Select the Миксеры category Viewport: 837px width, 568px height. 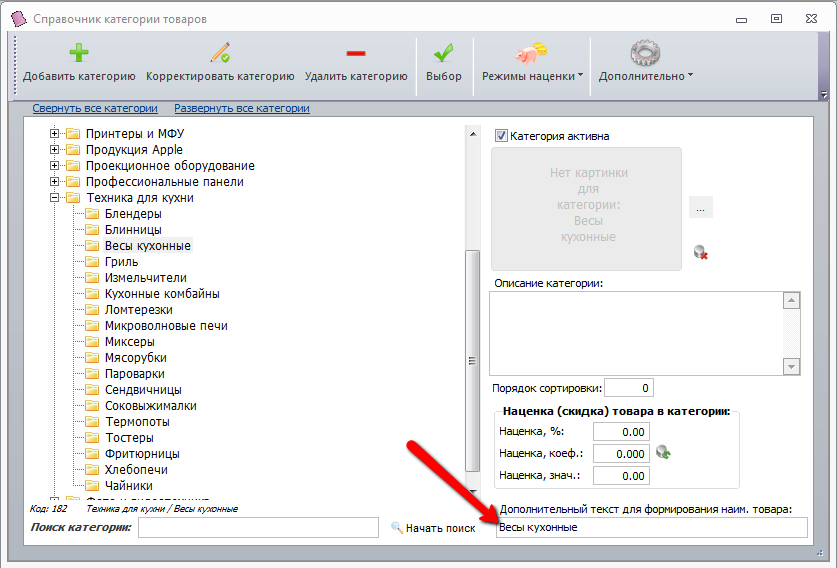130,342
